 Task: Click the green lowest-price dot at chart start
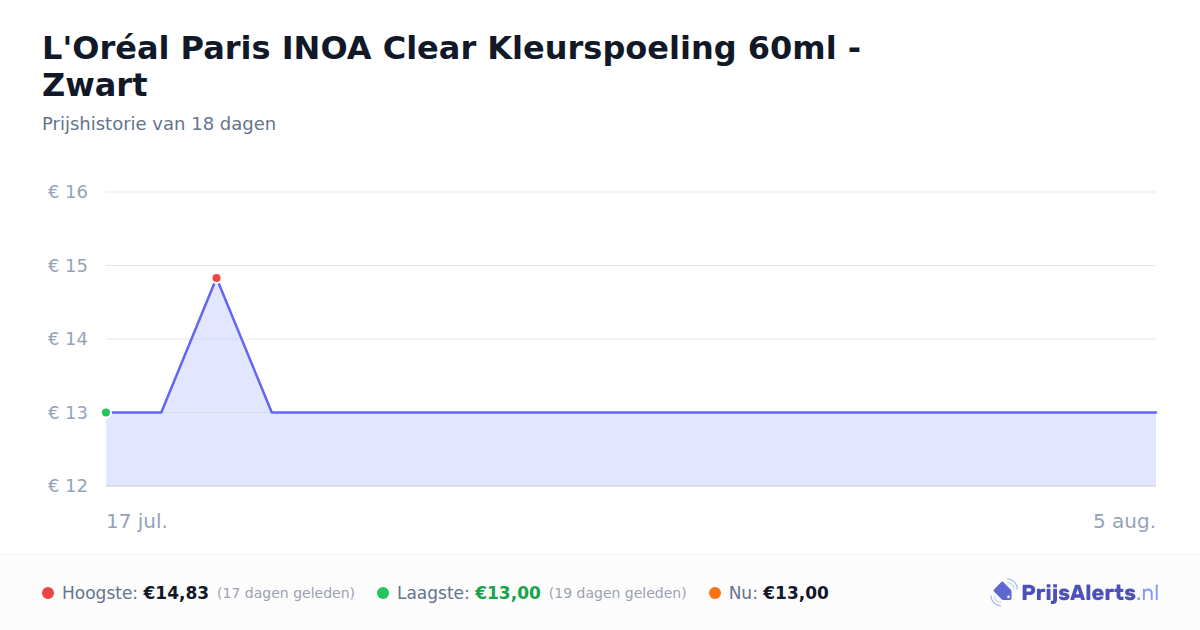pyautogui.click(x=106, y=412)
